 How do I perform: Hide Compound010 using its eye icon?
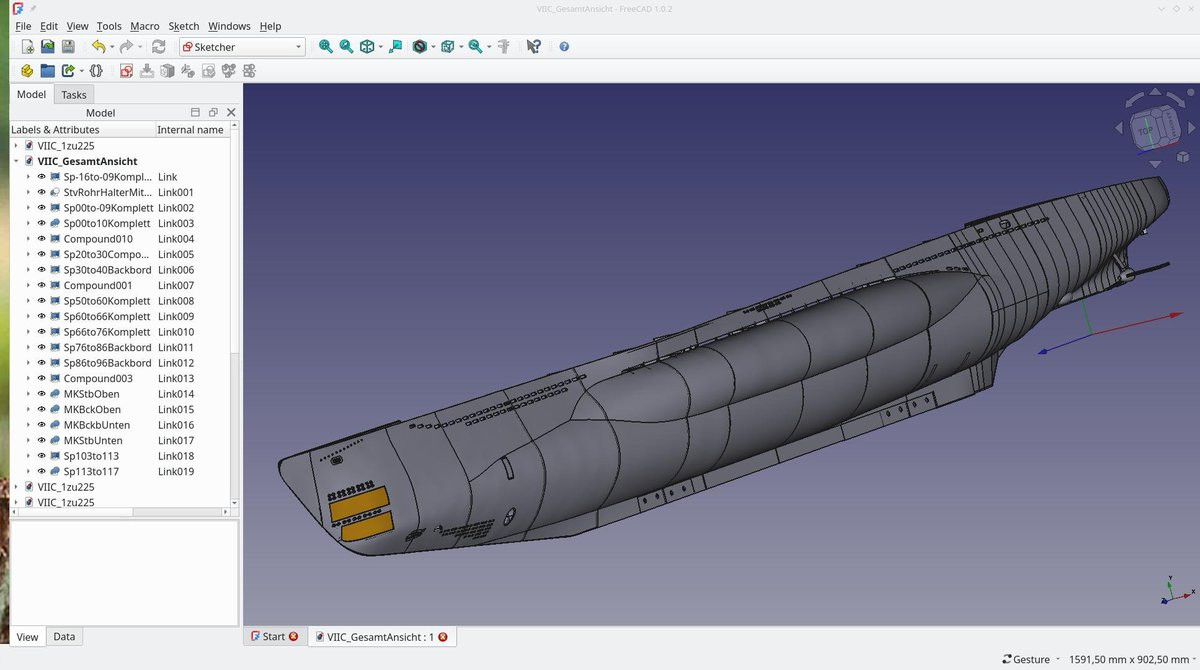coord(42,239)
